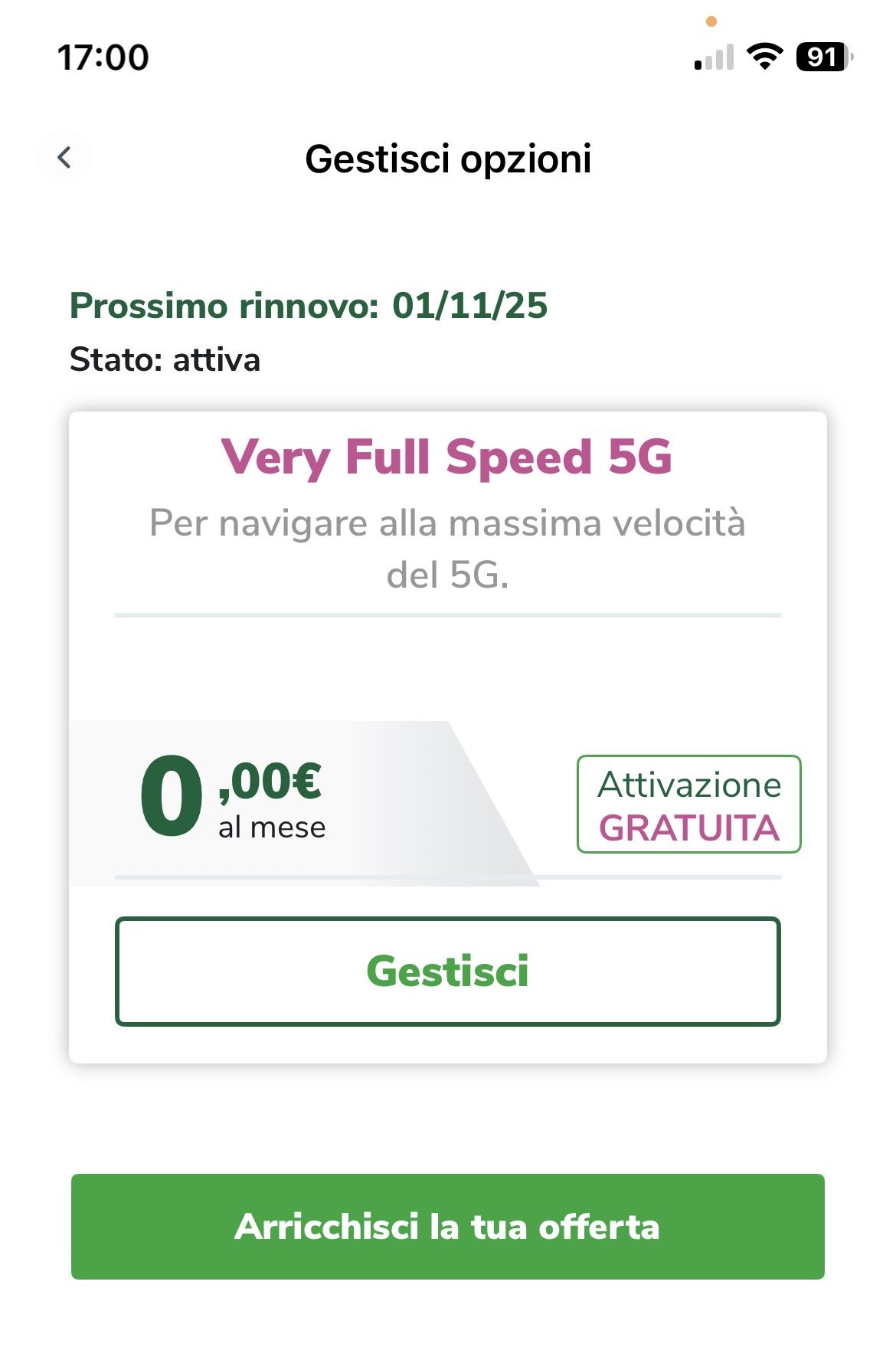Tap the Gestisci opzioni page title
Viewport: 896px width, 1347px height.
point(448,159)
